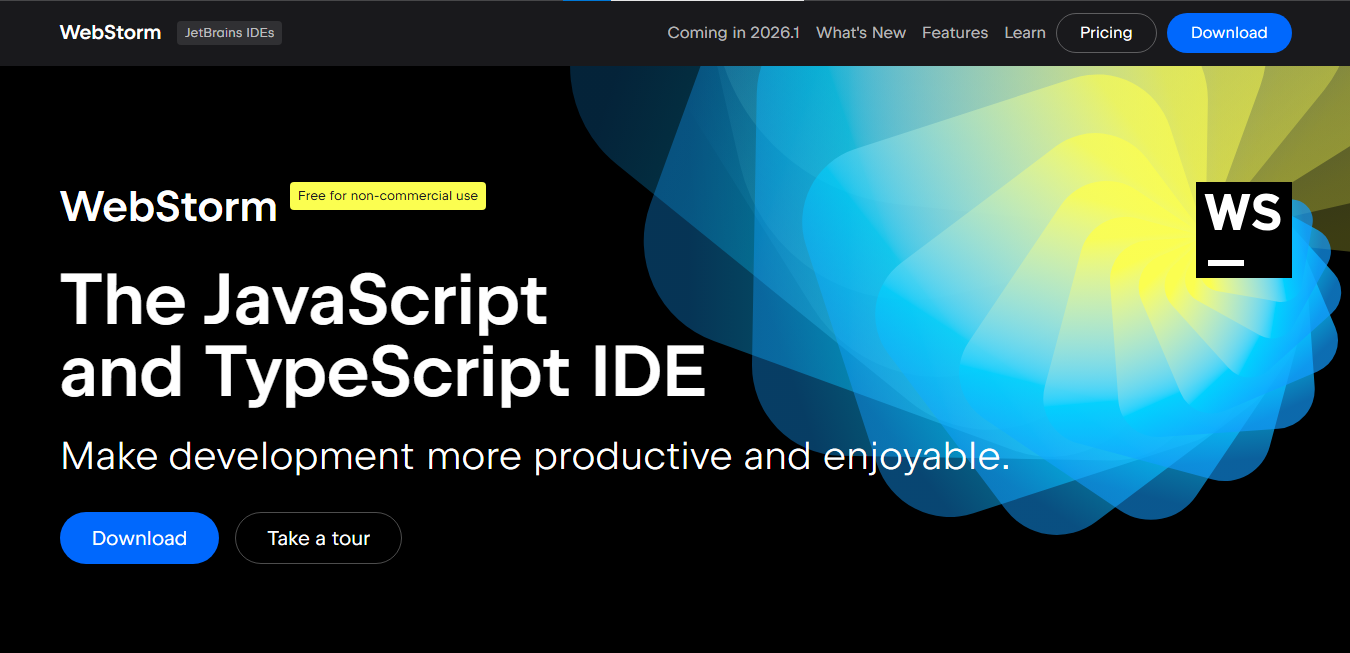Click the 'Make development more productive and enjoyable.' tagline
1350x653 pixels.
tap(535, 456)
